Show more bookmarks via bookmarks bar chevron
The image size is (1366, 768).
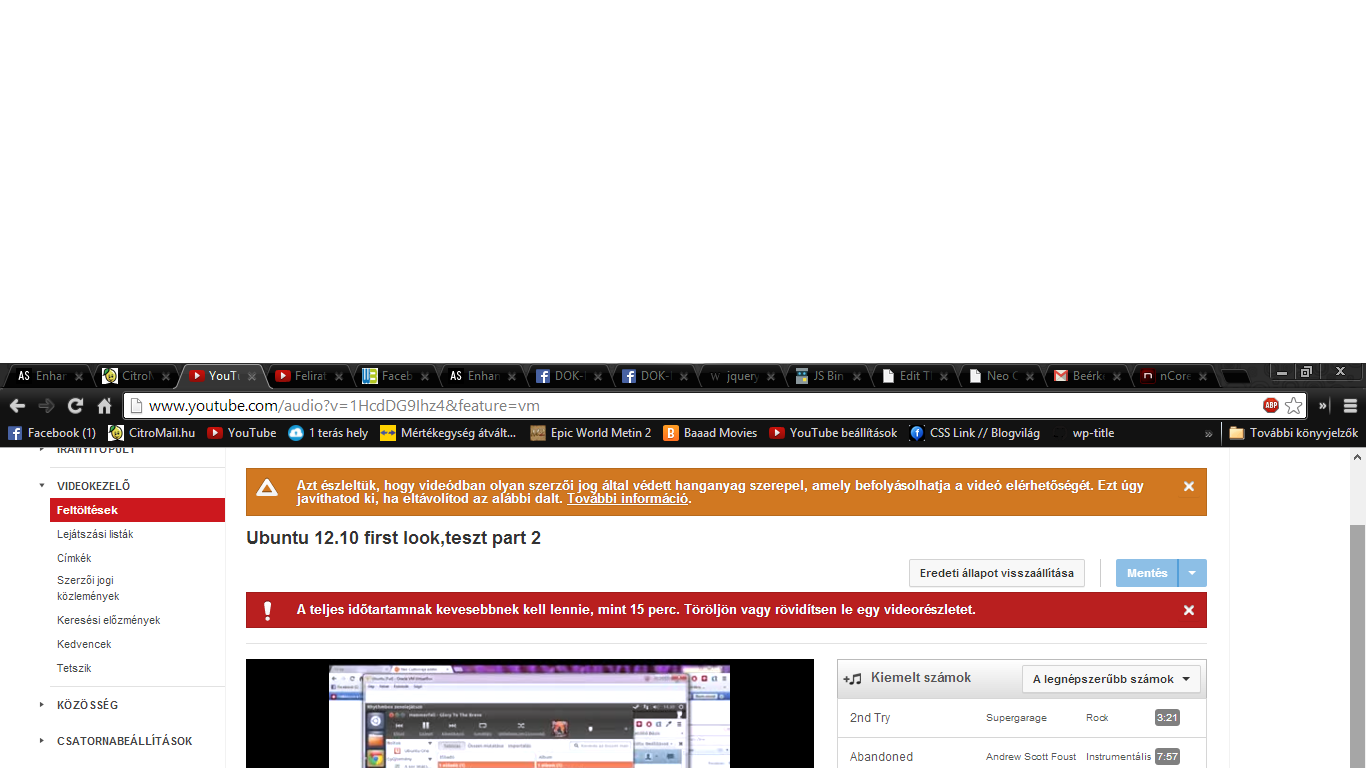click(x=1208, y=433)
